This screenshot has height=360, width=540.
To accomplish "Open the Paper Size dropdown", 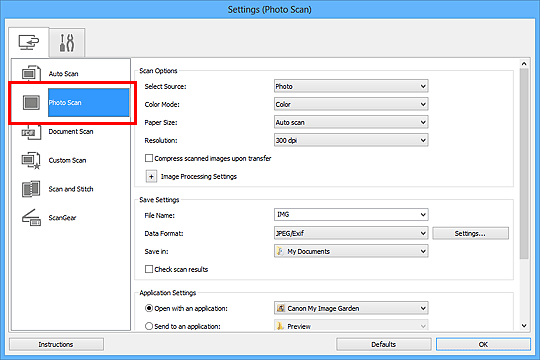I will pyautogui.click(x=351, y=122).
